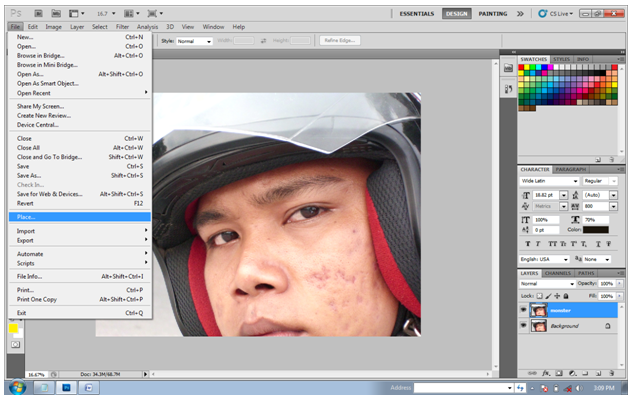Click the status bar info arrow button
The image size is (634, 403).
(146, 374)
